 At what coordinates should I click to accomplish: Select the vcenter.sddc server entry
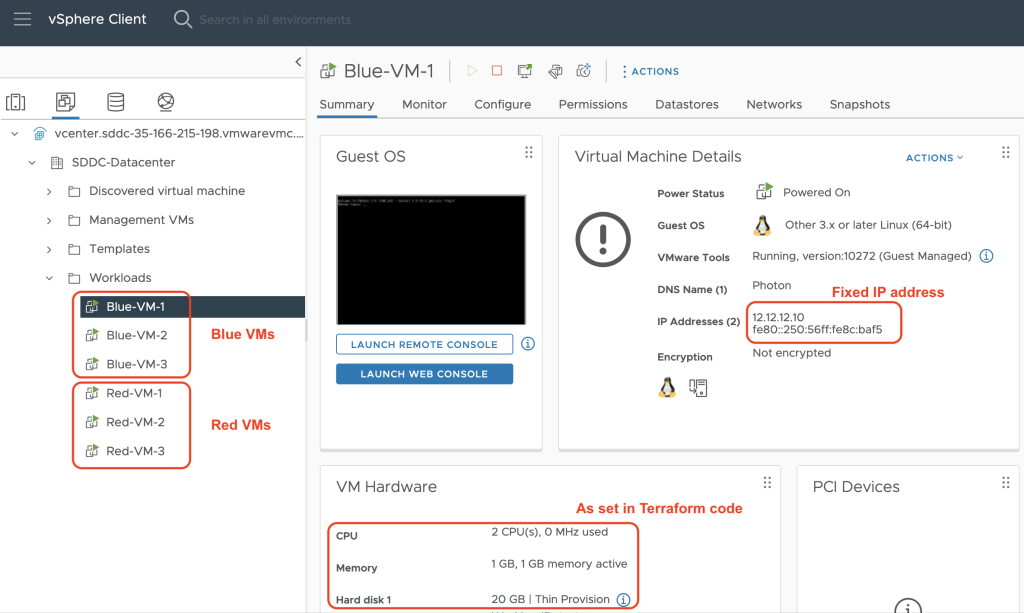tap(178, 134)
